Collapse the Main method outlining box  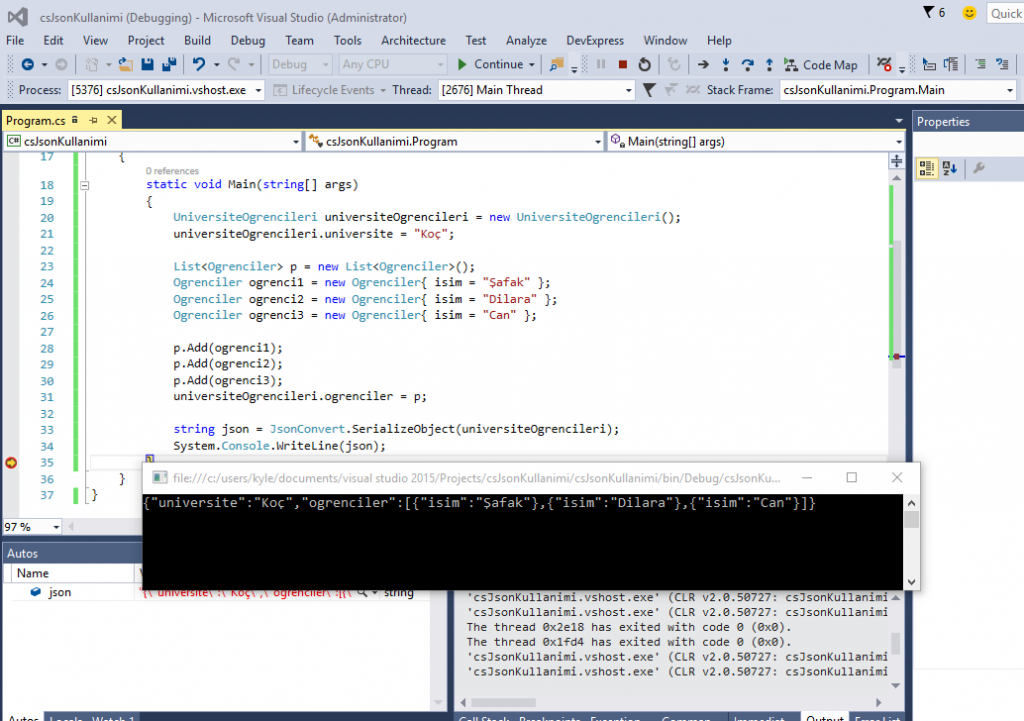[x=84, y=185]
